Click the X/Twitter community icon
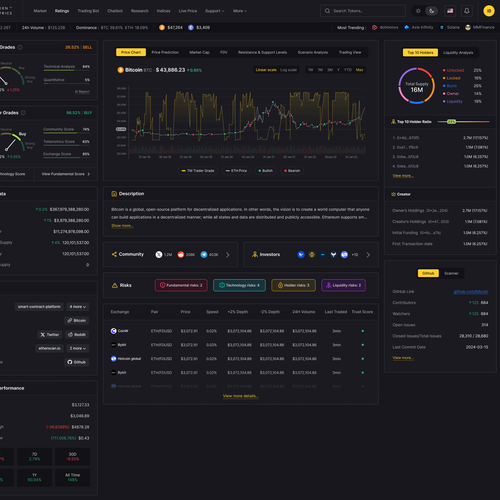This screenshot has height=500, width=500. point(159,255)
